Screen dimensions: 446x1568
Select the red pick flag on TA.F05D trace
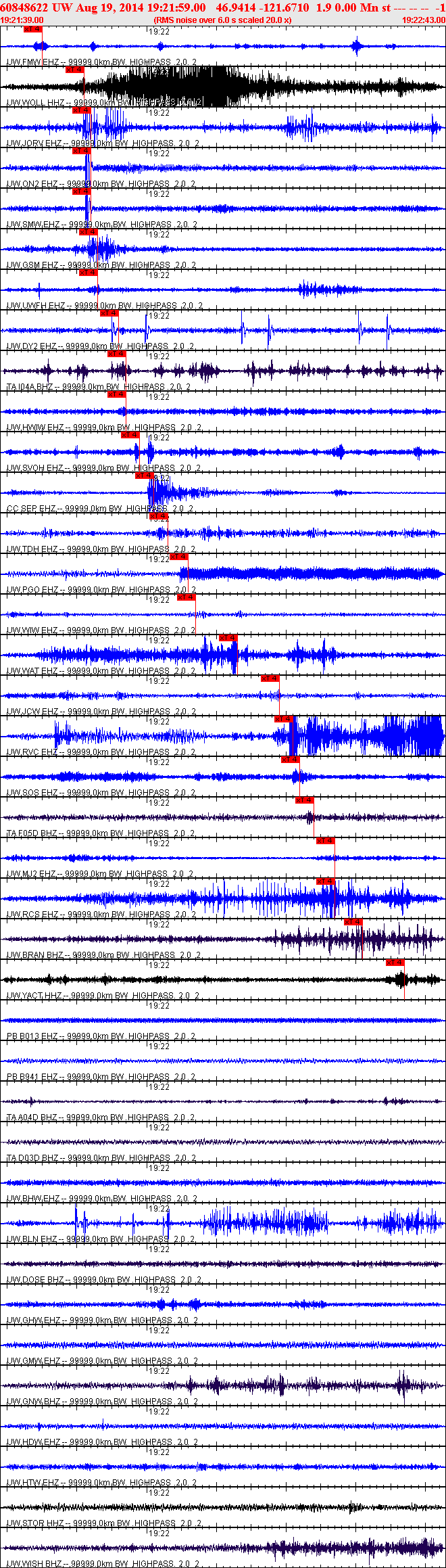(x=305, y=800)
